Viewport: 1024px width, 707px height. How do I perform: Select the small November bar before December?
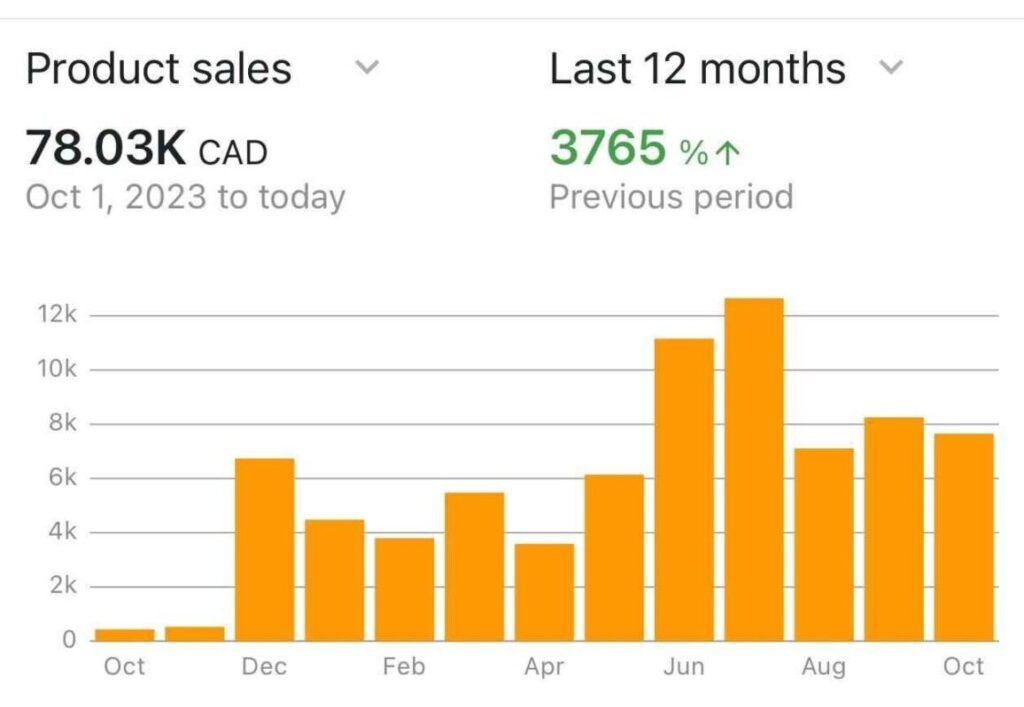pos(195,633)
